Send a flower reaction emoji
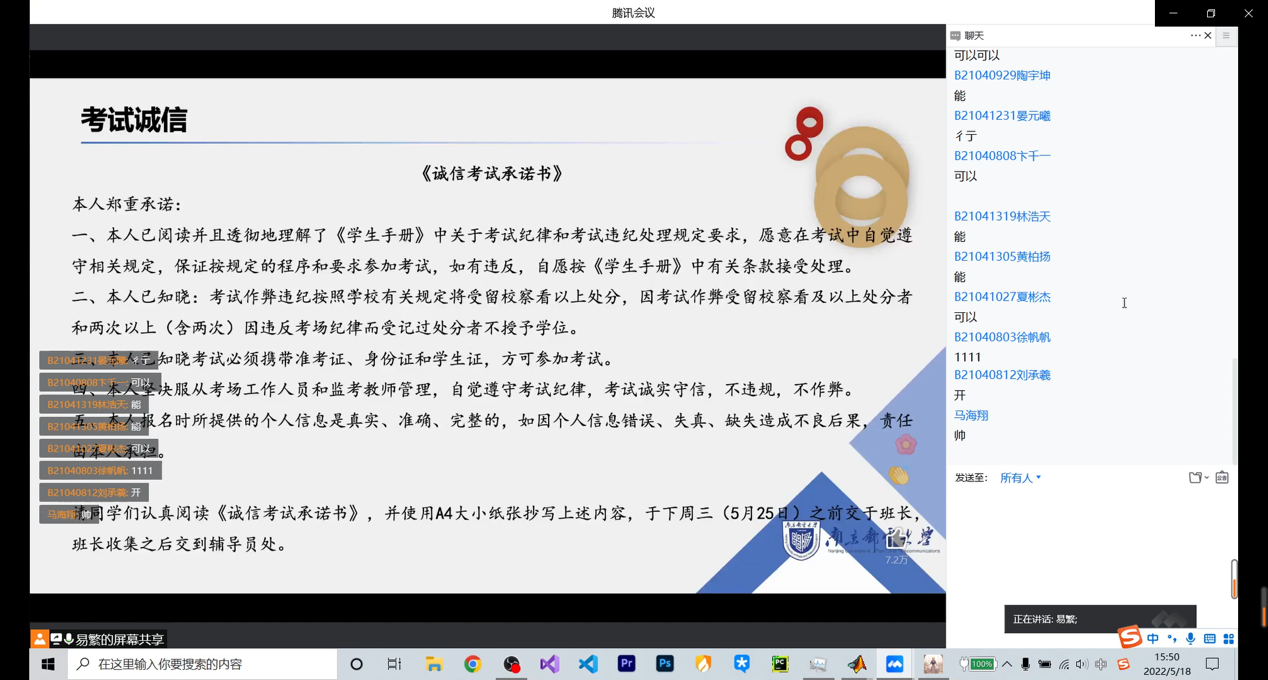Screen dimensions: 1268x680 click(906, 444)
